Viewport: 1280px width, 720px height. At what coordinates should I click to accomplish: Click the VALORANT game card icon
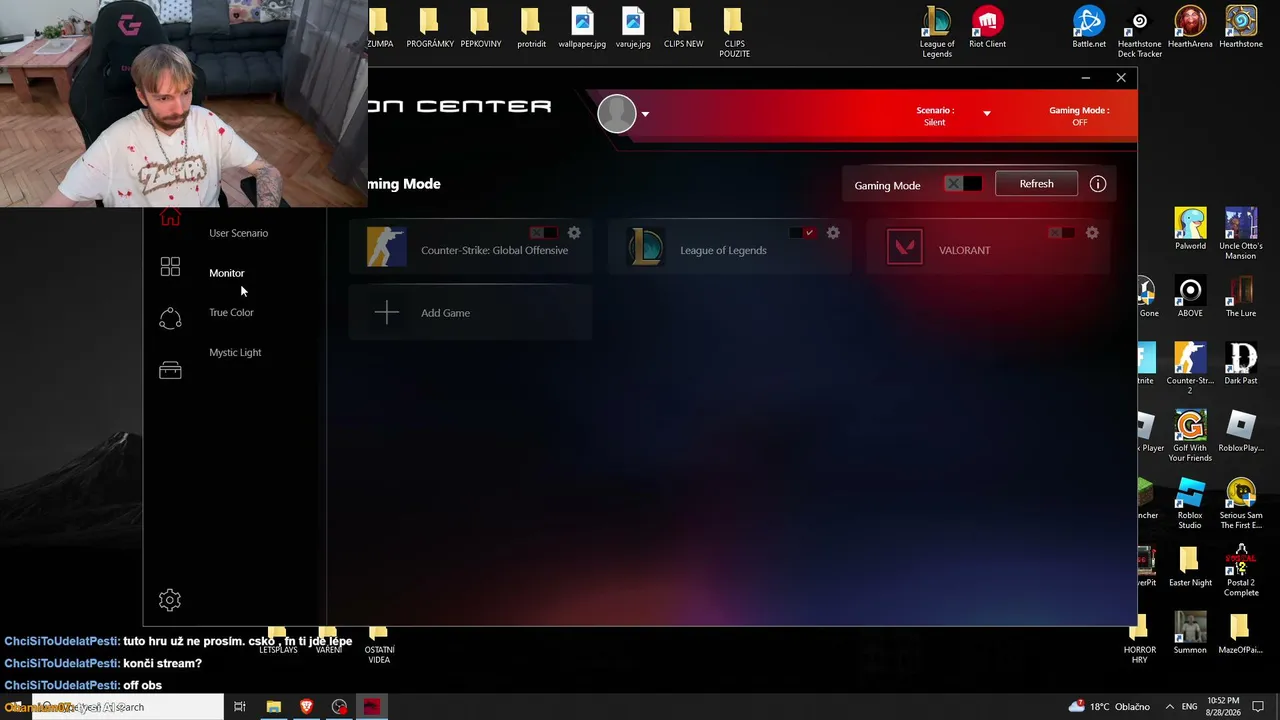(x=905, y=247)
